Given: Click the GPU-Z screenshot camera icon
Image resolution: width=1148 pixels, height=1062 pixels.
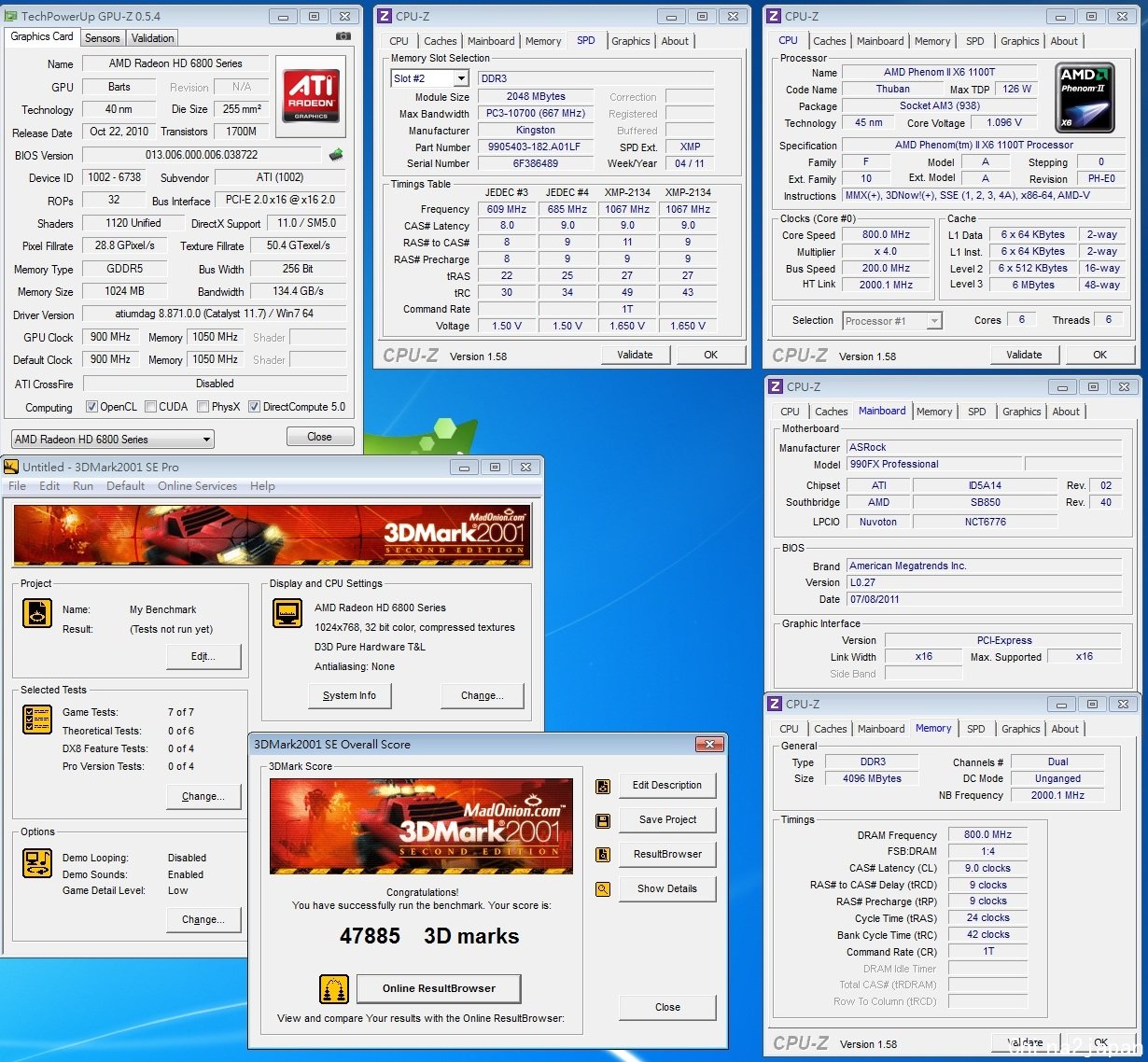Looking at the screenshot, I should click(x=343, y=35).
